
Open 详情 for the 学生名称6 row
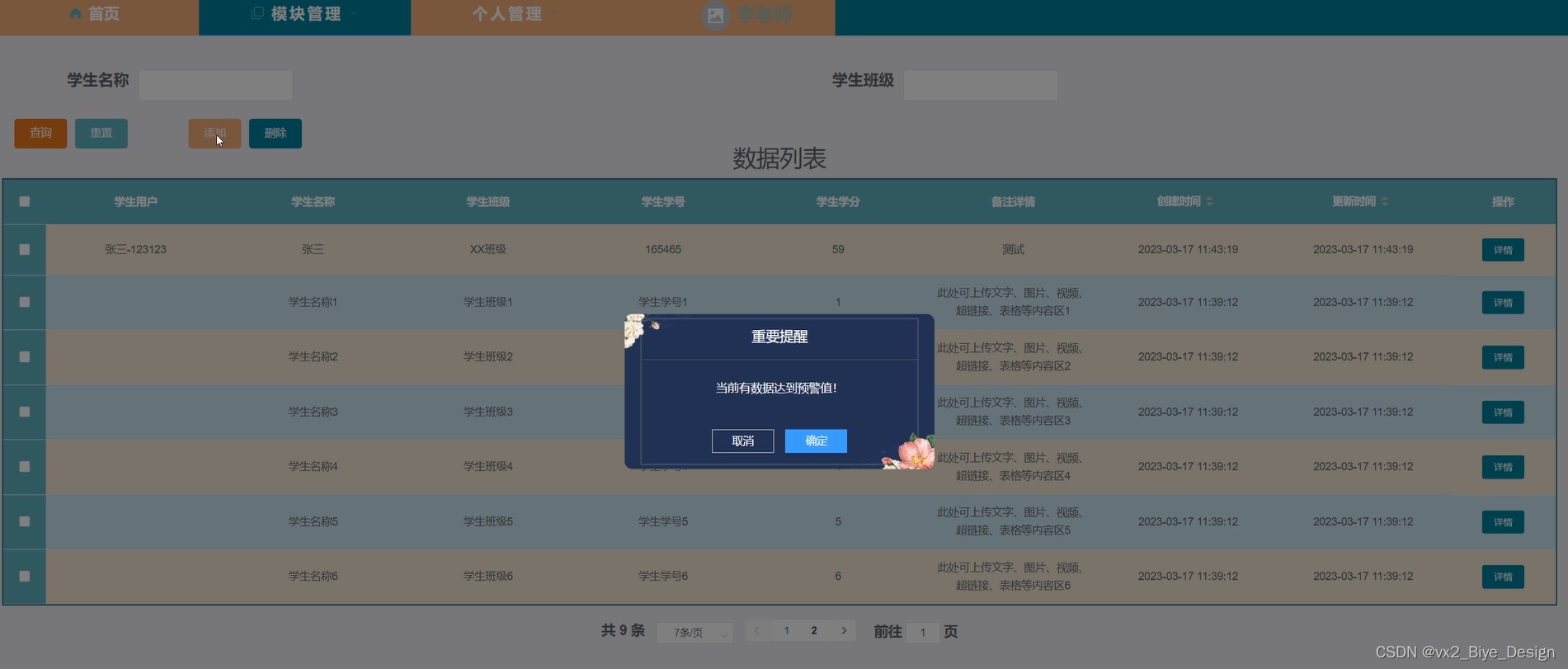coord(1503,577)
